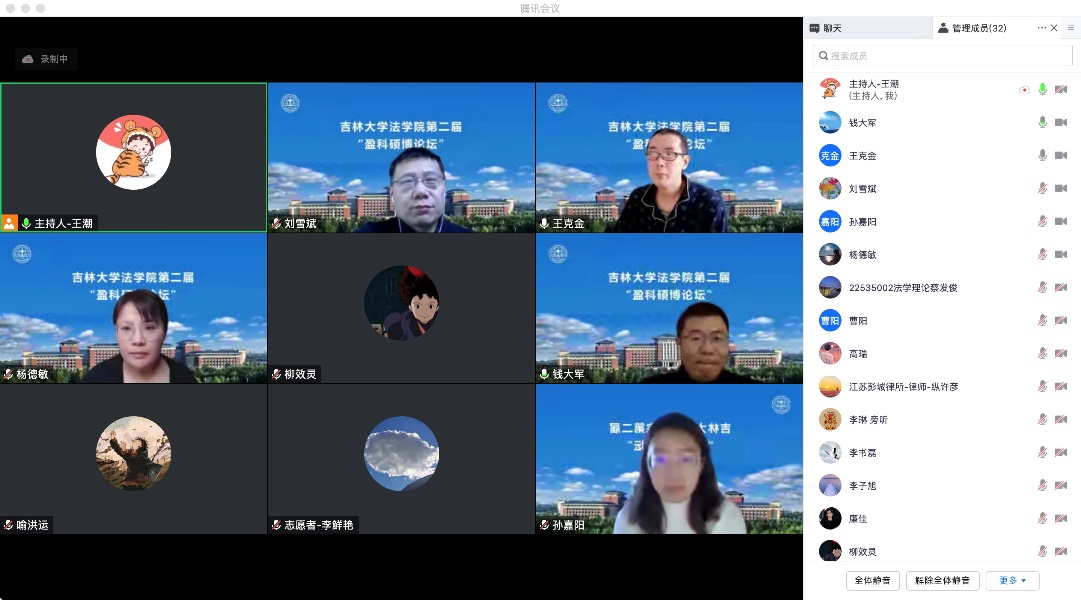Click 钱大军's green microphone icon in member list

coord(1042,122)
